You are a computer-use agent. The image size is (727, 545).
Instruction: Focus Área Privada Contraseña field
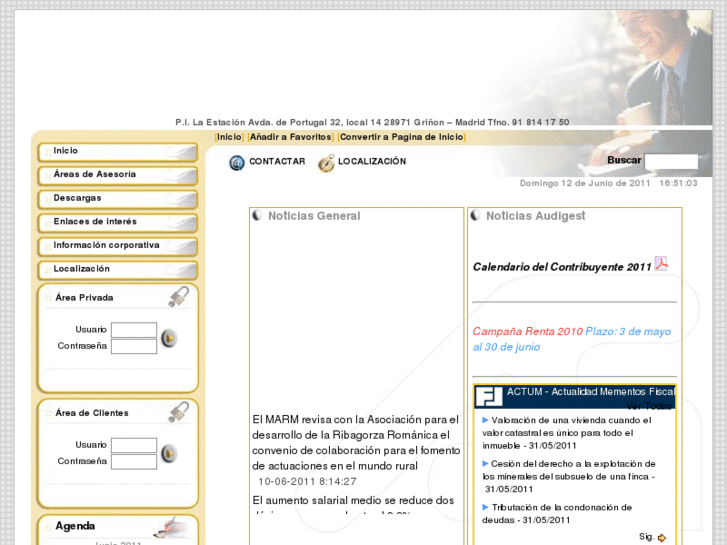click(134, 346)
